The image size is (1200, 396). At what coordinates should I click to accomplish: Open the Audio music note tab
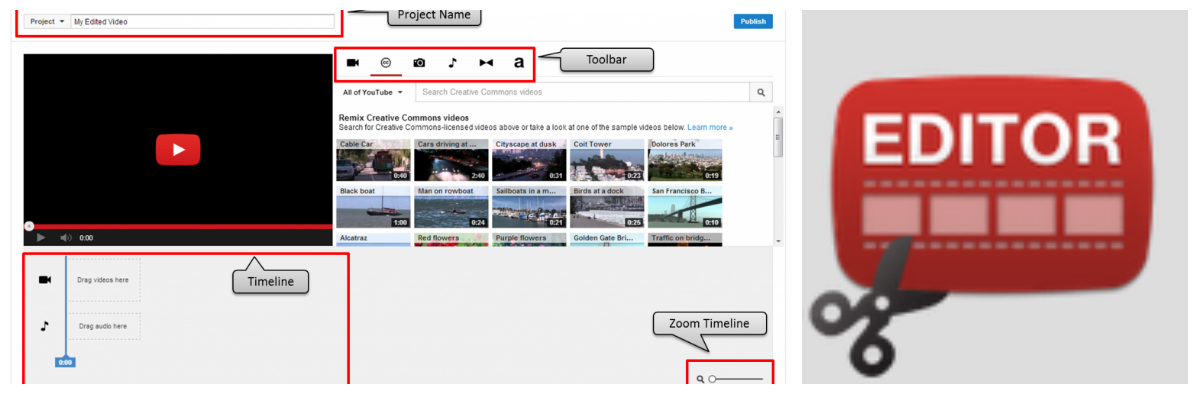(x=452, y=63)
